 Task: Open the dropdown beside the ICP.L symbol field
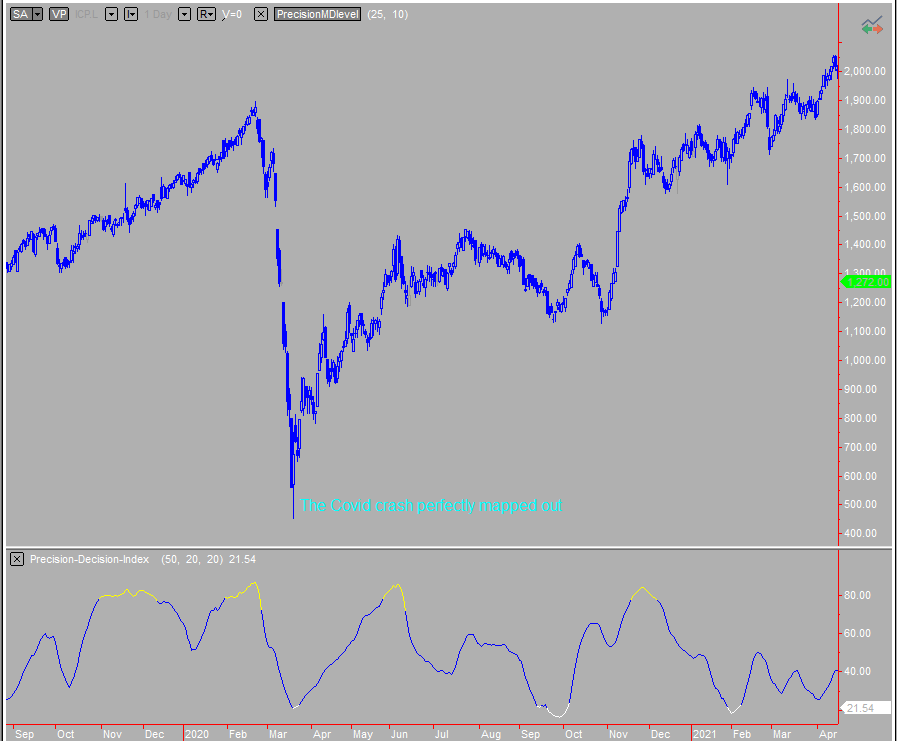coord(111,15)
